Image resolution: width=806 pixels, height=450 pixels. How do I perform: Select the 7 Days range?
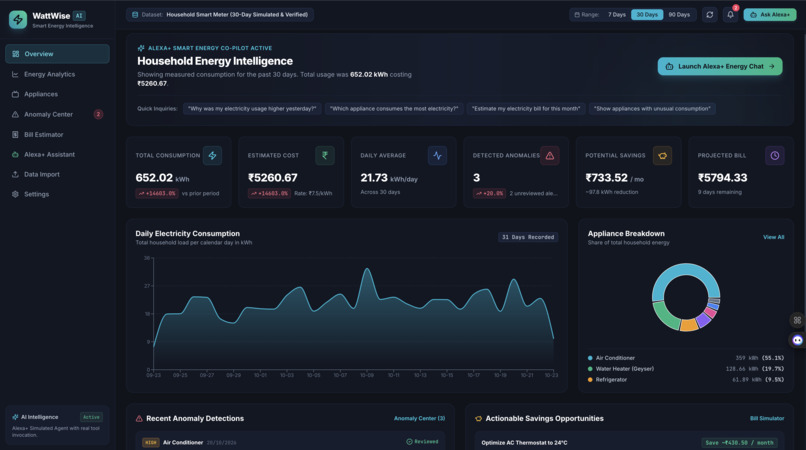(x=617, y=15)
